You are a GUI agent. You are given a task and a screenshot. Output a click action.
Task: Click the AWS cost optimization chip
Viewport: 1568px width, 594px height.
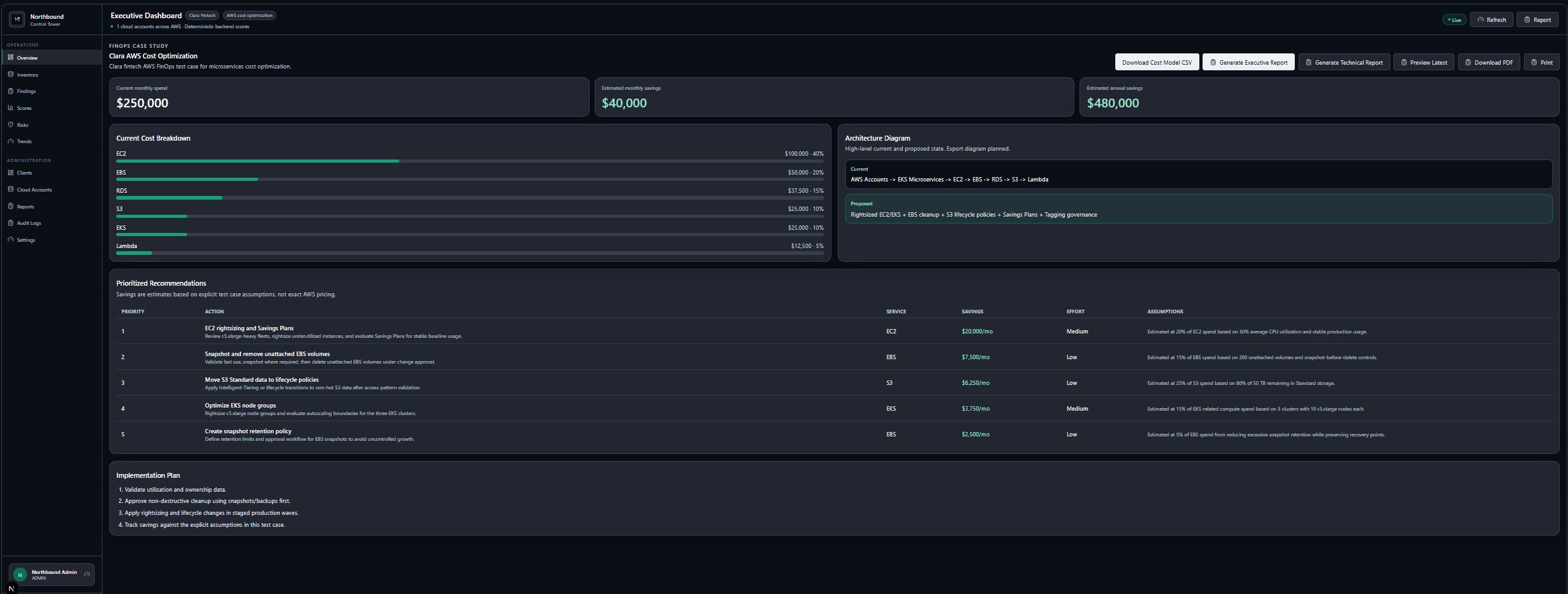pyautogui.click(x=249, y=15)
